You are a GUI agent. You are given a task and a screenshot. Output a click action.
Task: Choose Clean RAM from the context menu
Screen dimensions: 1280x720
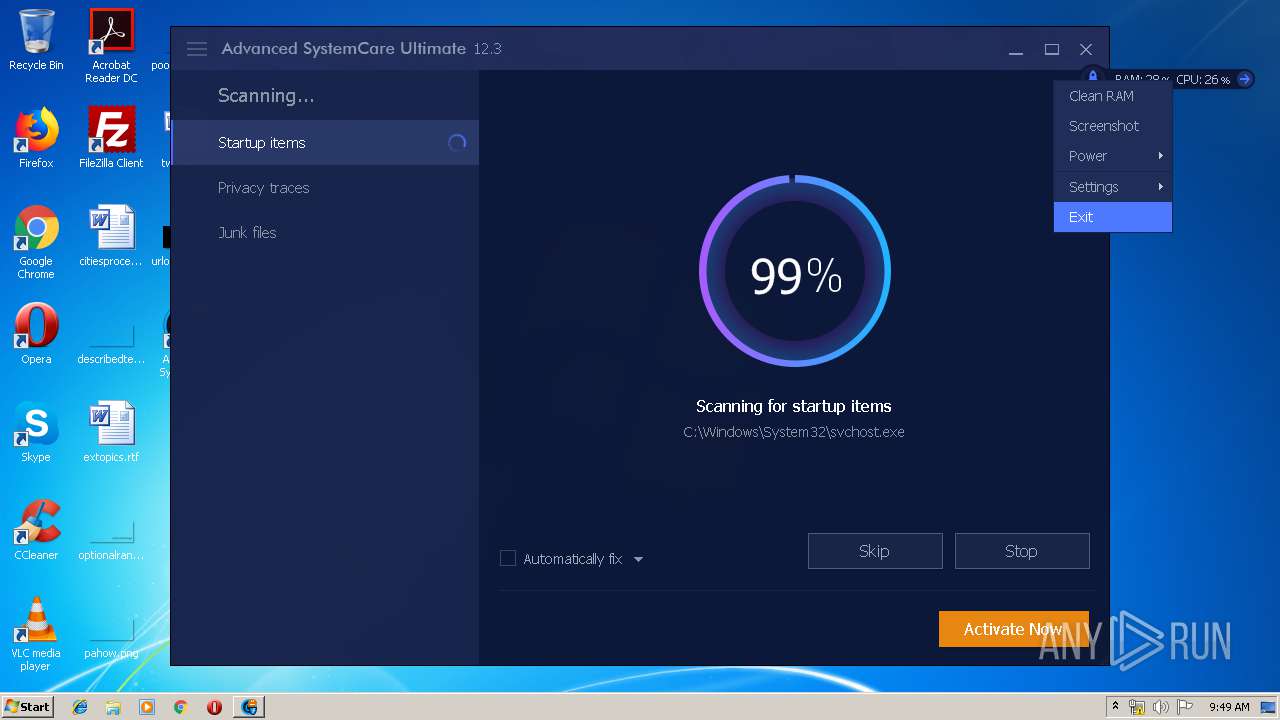click(x=1112, y=96)
